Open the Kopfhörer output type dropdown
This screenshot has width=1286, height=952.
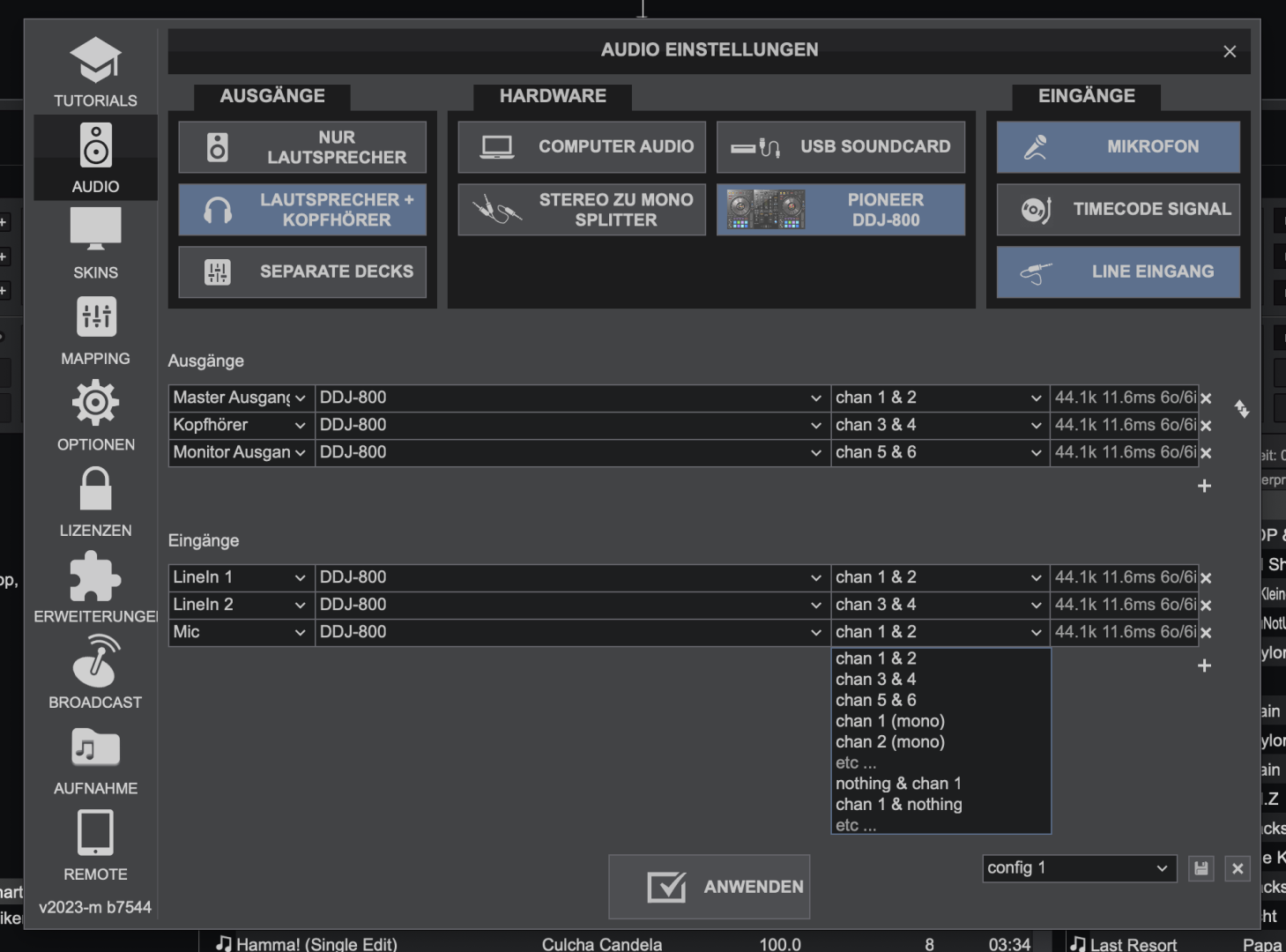coord(242,426)
